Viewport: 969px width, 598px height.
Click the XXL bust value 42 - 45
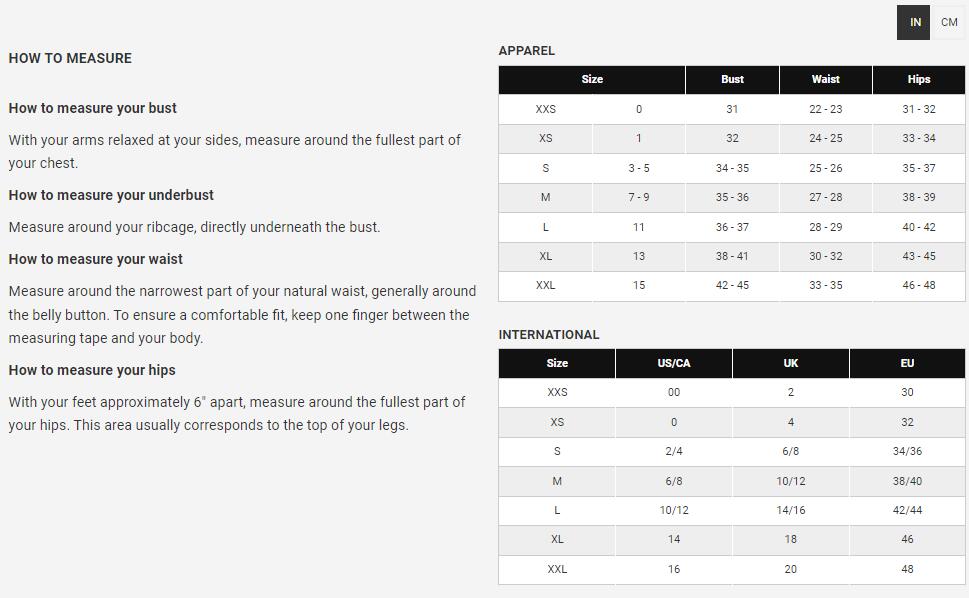pos(732,285)
